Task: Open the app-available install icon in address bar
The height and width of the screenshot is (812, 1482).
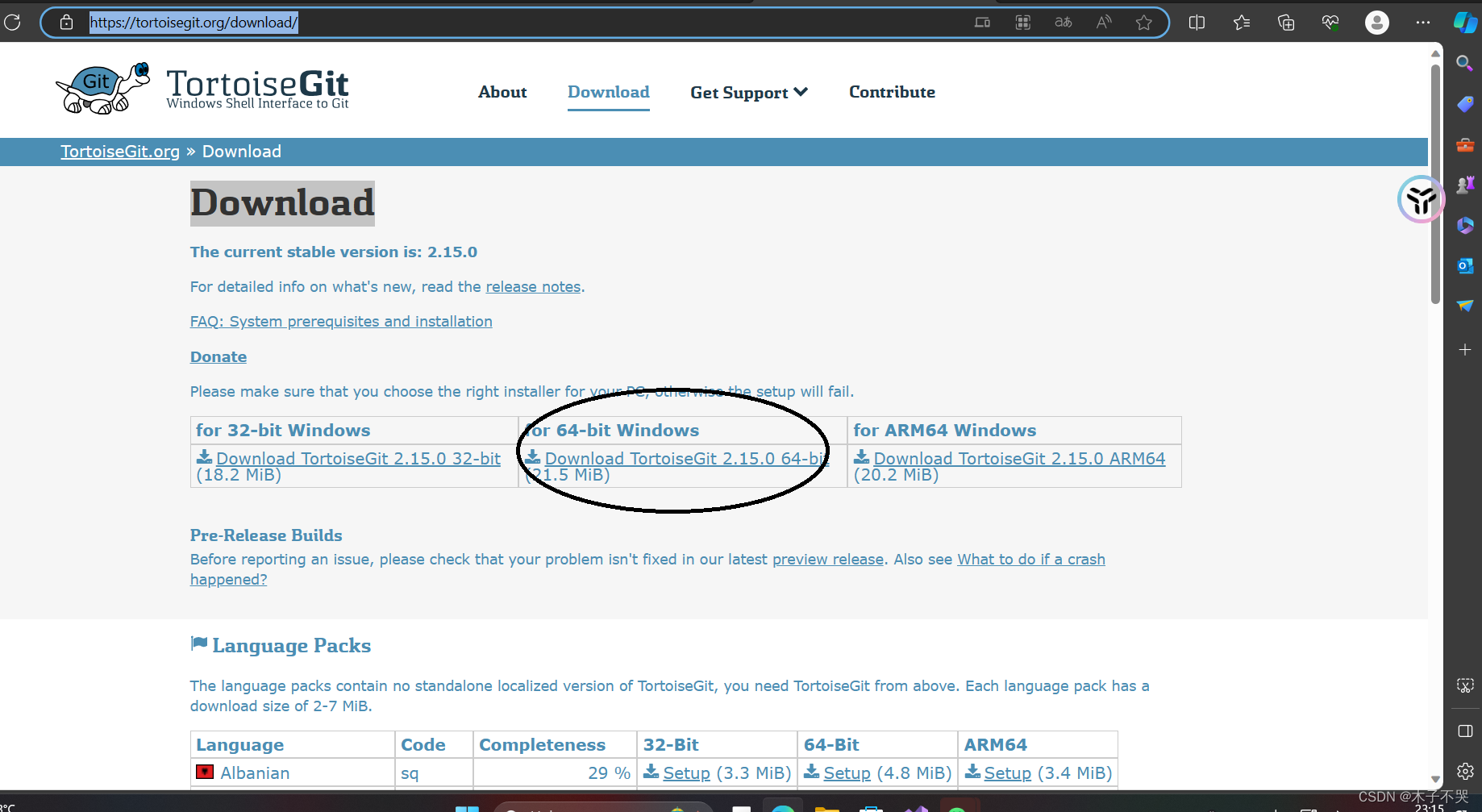Action: (x=982, y=23)
